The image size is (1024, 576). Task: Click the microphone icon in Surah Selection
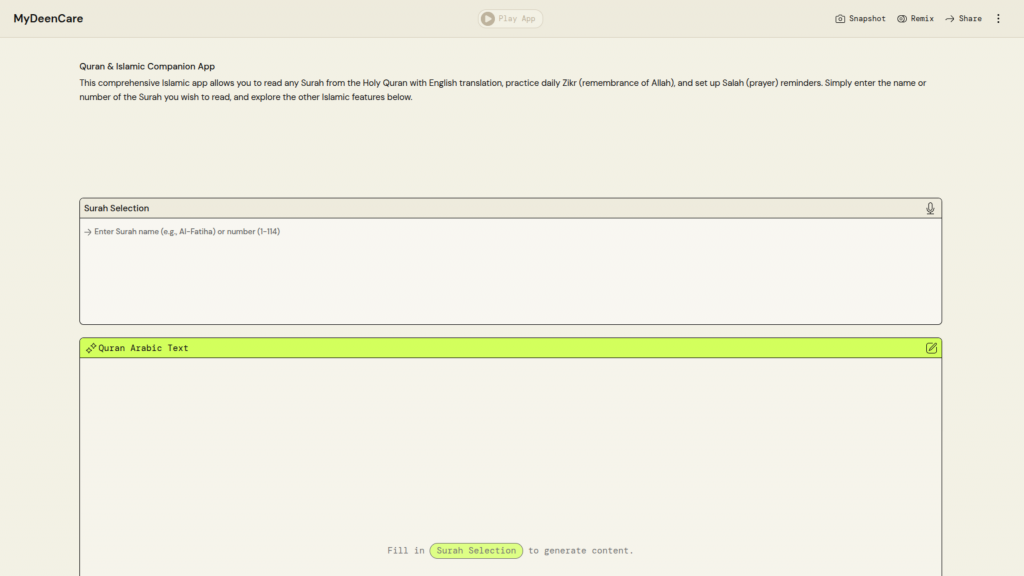tap(930, 208)
